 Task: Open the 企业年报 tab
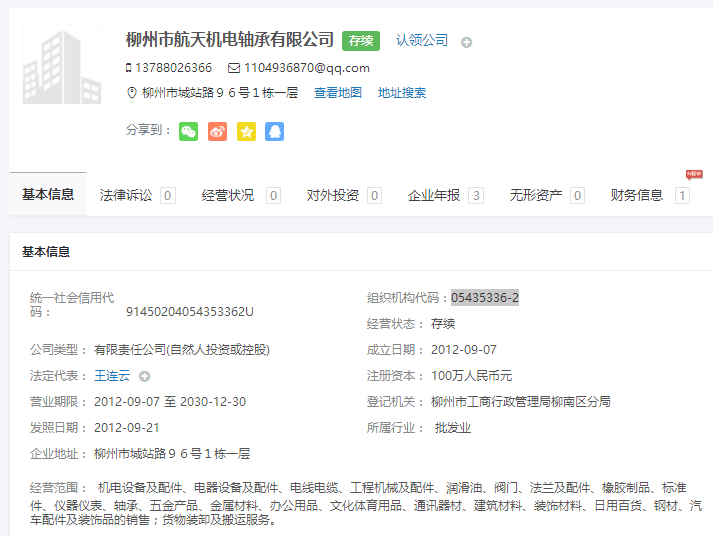click(x=434, y=196)
